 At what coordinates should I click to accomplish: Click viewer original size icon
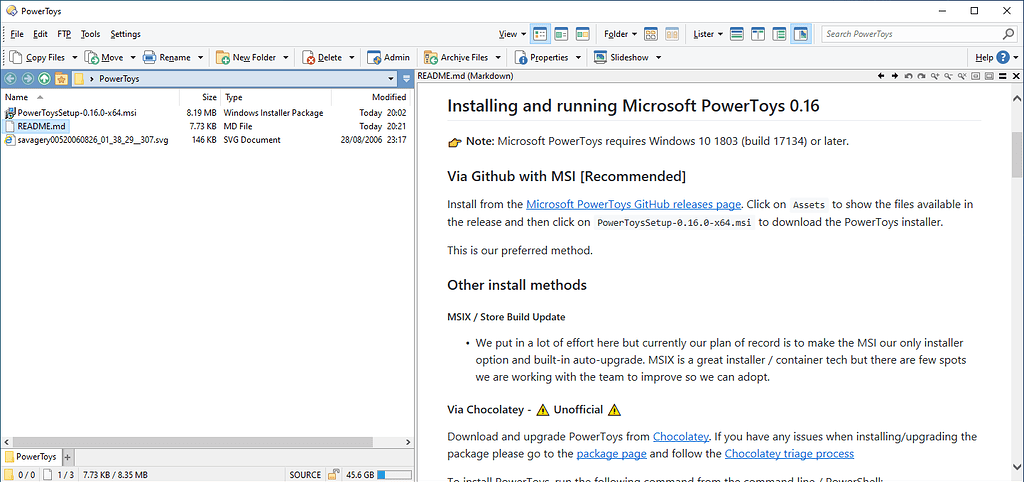coord(975,76)
